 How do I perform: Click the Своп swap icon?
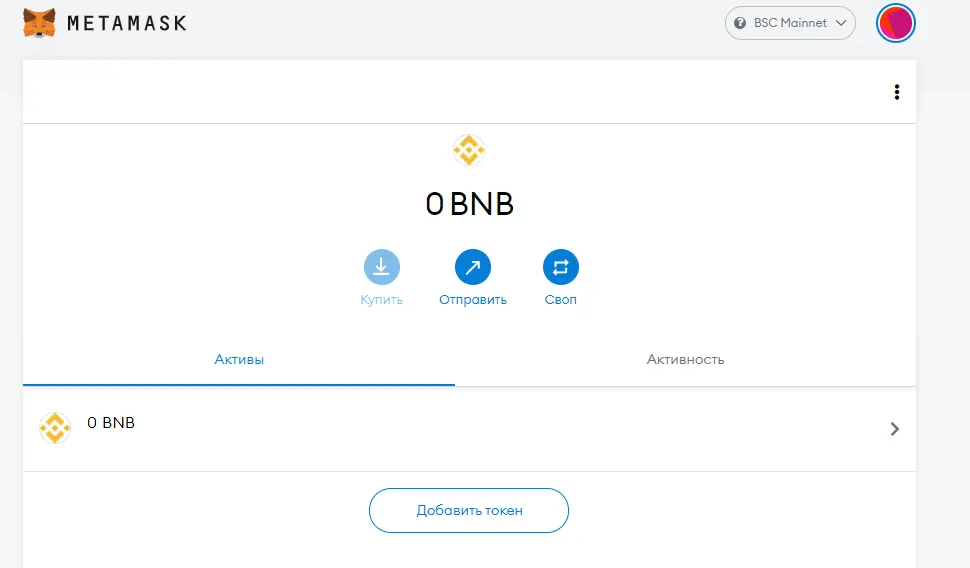pos(560,267)
